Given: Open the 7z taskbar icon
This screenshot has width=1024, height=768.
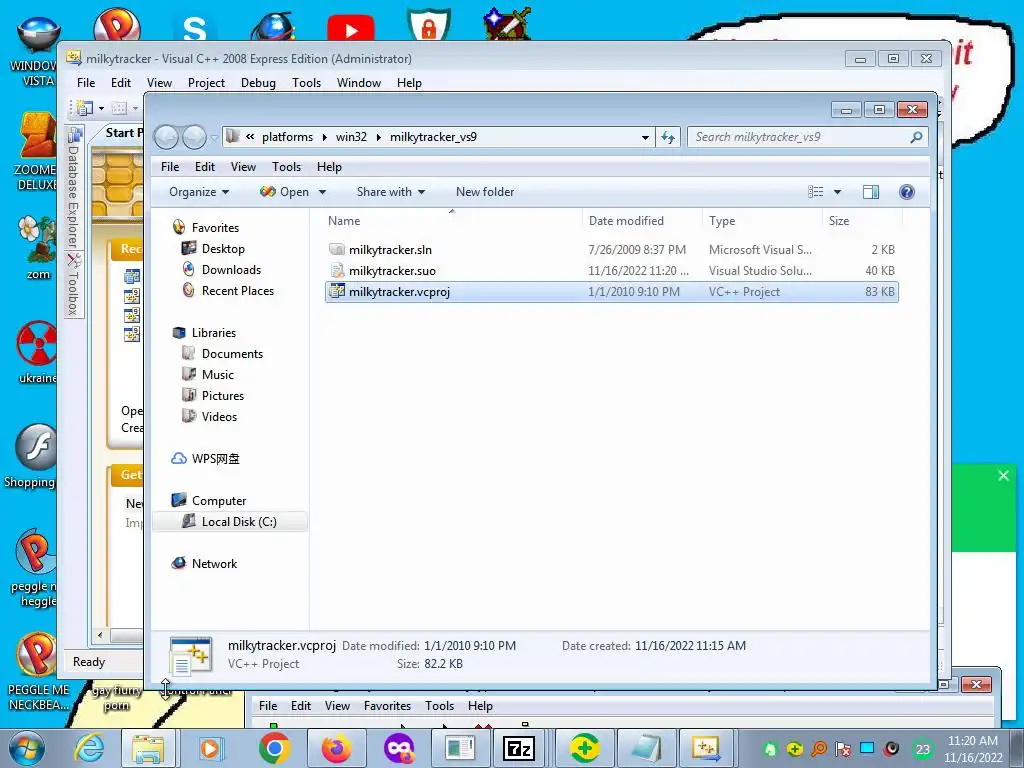Looking at the screenshot, I should [x=519, y=748].
